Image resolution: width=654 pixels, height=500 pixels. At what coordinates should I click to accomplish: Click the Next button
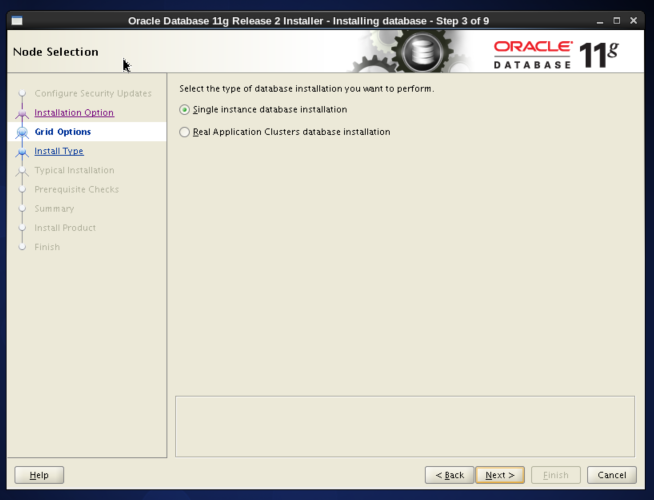(500, 475)
